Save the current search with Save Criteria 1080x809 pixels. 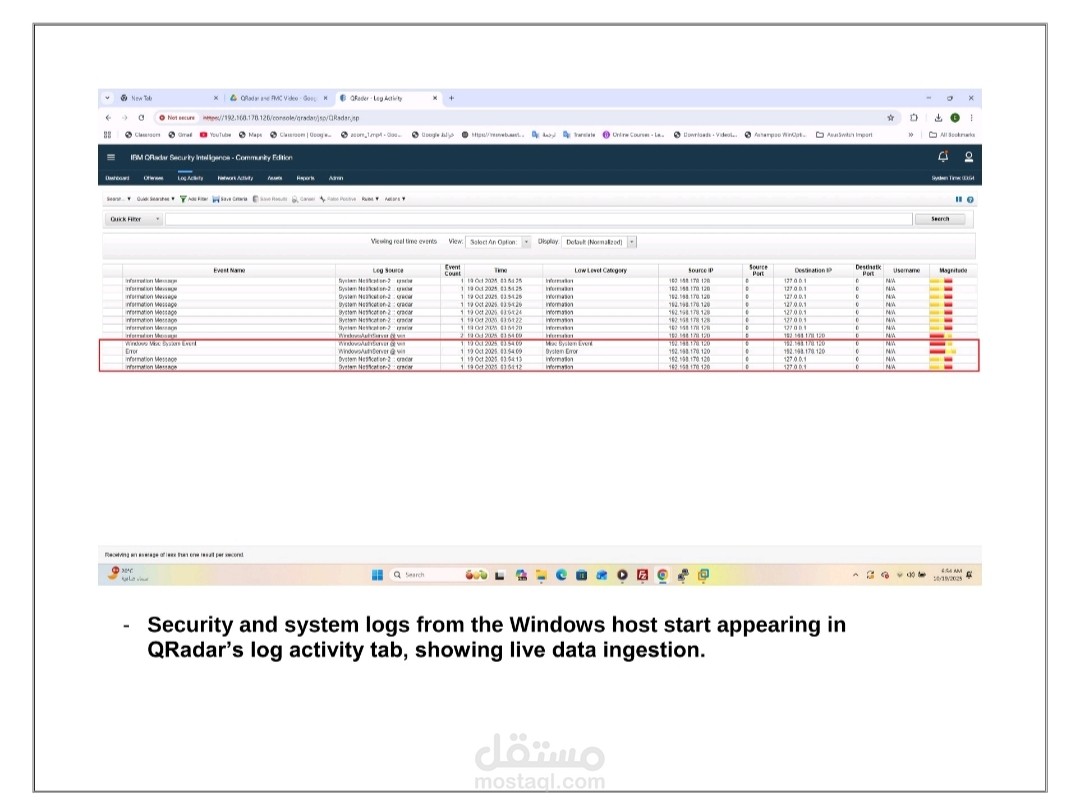click(x=230, y=199)
